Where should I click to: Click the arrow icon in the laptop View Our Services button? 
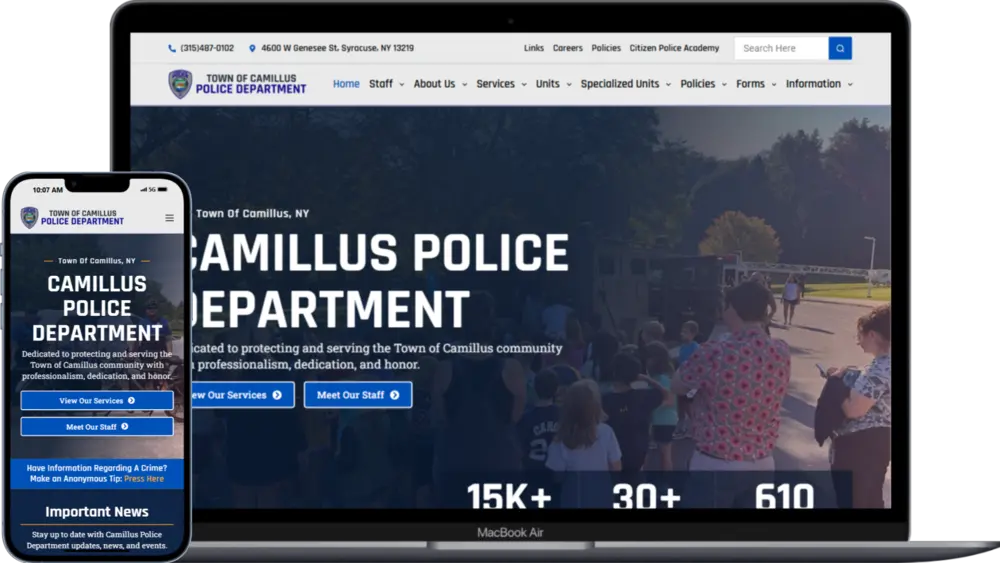pos(277,395)
